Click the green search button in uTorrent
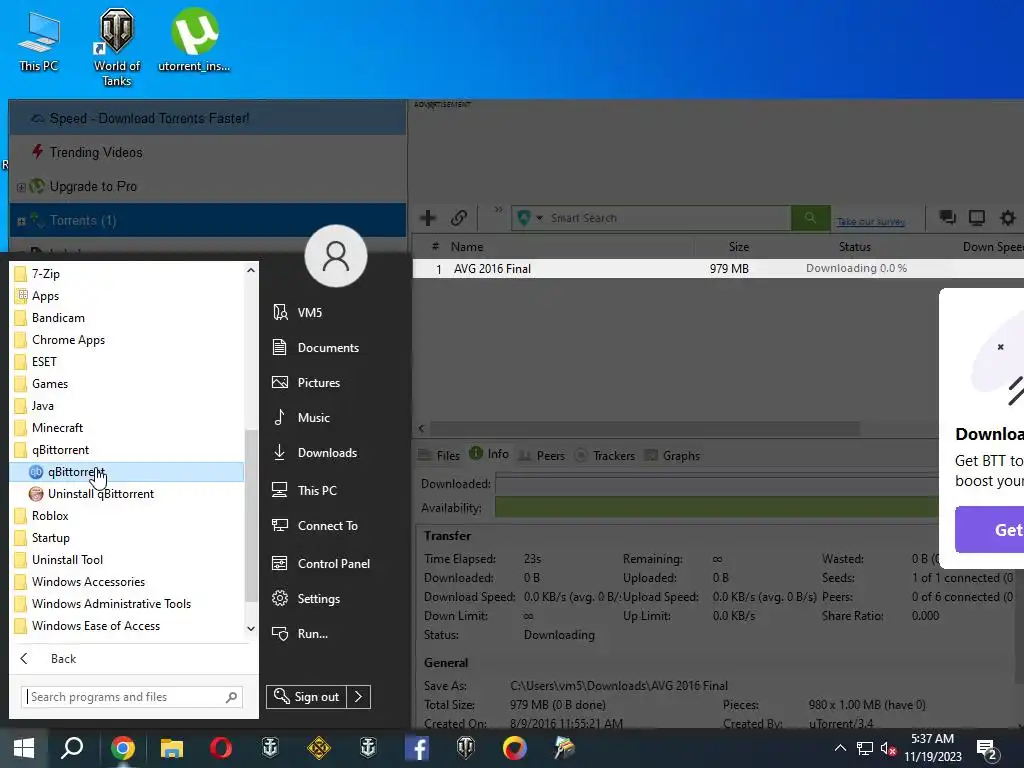 810,218
